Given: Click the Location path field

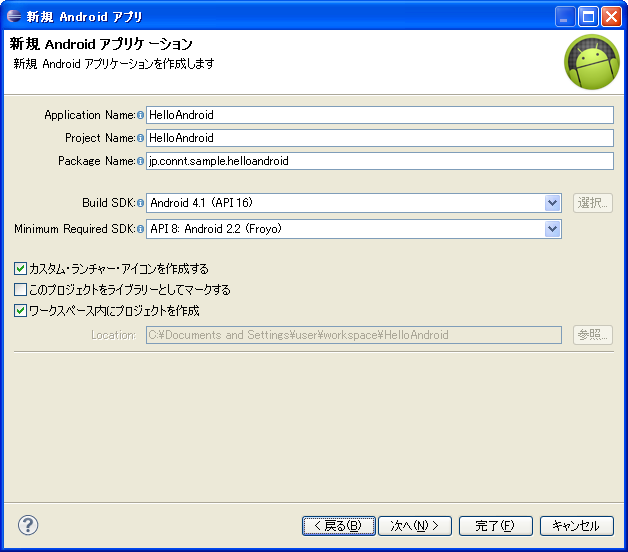Looking at the screenshot, I should point(354,335).
